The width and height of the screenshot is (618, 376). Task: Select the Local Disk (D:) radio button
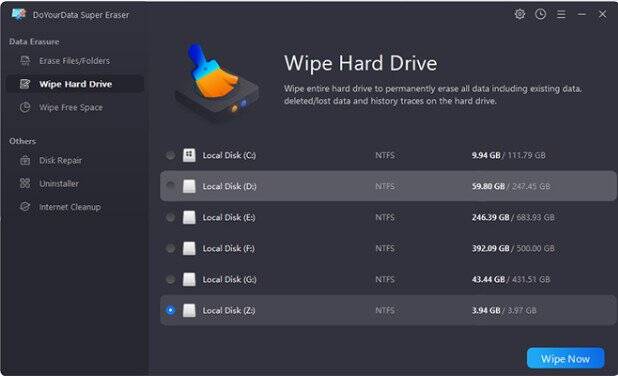(x=170, y=186)
